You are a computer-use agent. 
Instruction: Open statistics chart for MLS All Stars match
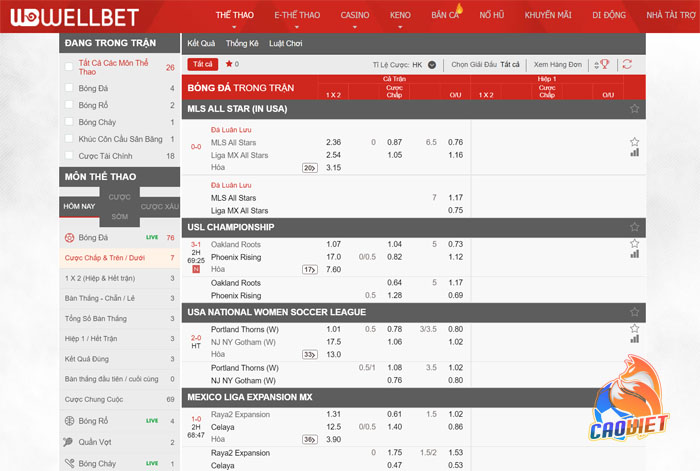point(634,153)
